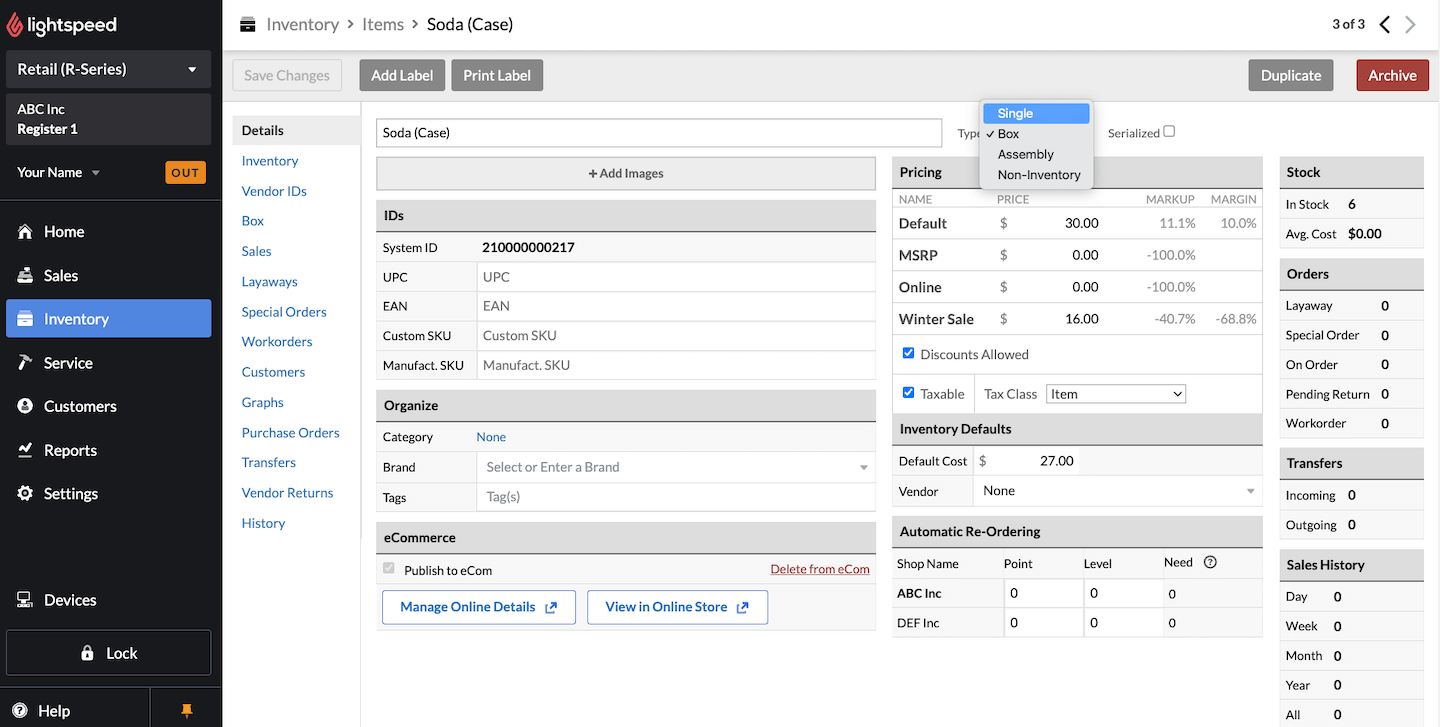Click the Customers person icon in sidebar
The height and width of the screenshot is (727, 1440).
[x=25, y=406]
